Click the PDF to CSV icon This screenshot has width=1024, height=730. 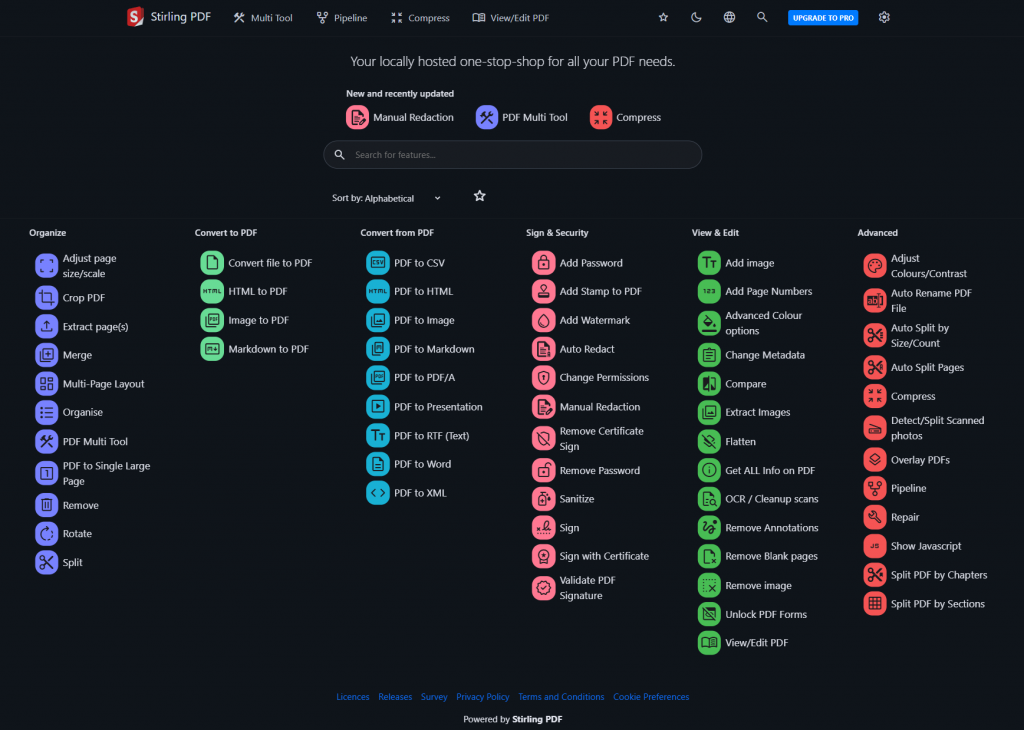377,262
